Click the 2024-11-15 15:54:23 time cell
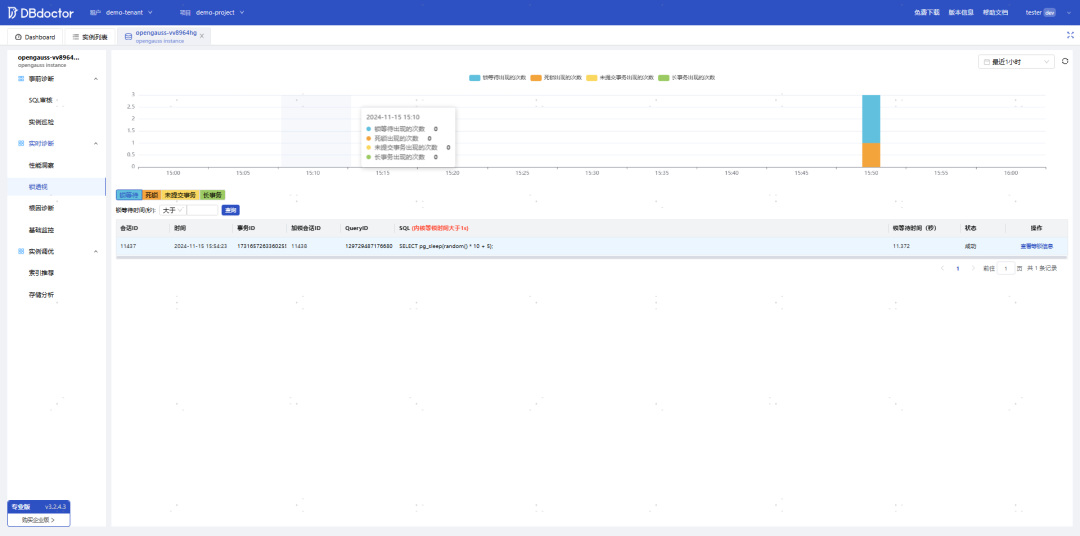This screenshot has height=536, width=1080. [x=200, y=246]
